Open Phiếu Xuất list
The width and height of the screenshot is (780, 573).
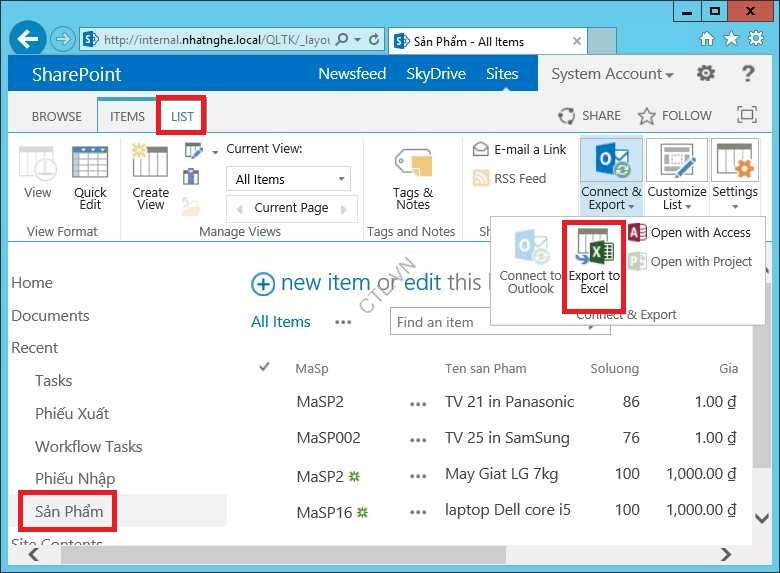pyautogui.click(x=72, y=413)
